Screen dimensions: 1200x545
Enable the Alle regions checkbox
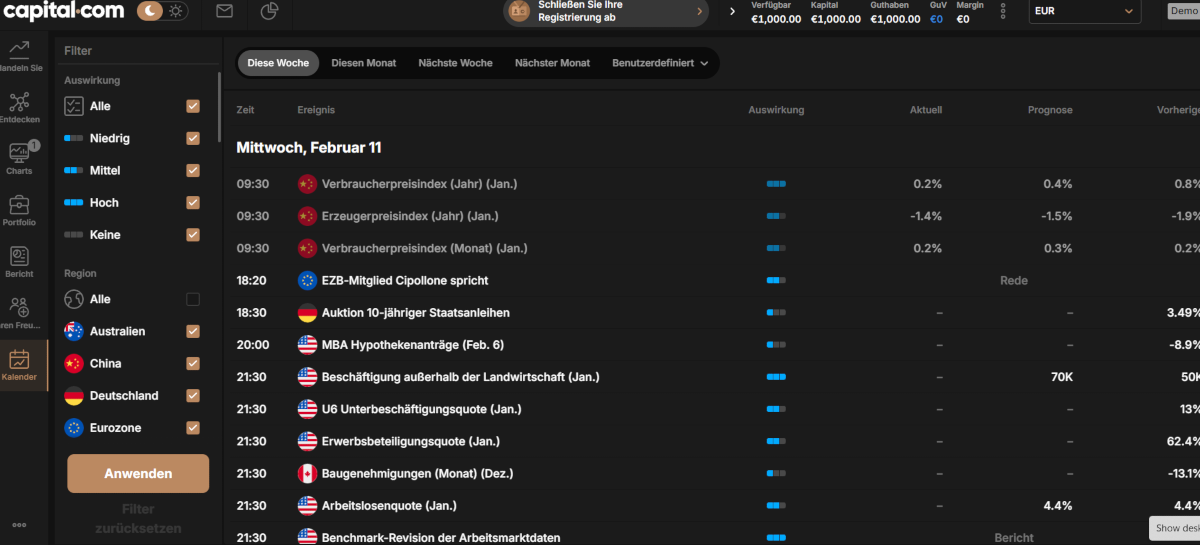tap(193, 299)
